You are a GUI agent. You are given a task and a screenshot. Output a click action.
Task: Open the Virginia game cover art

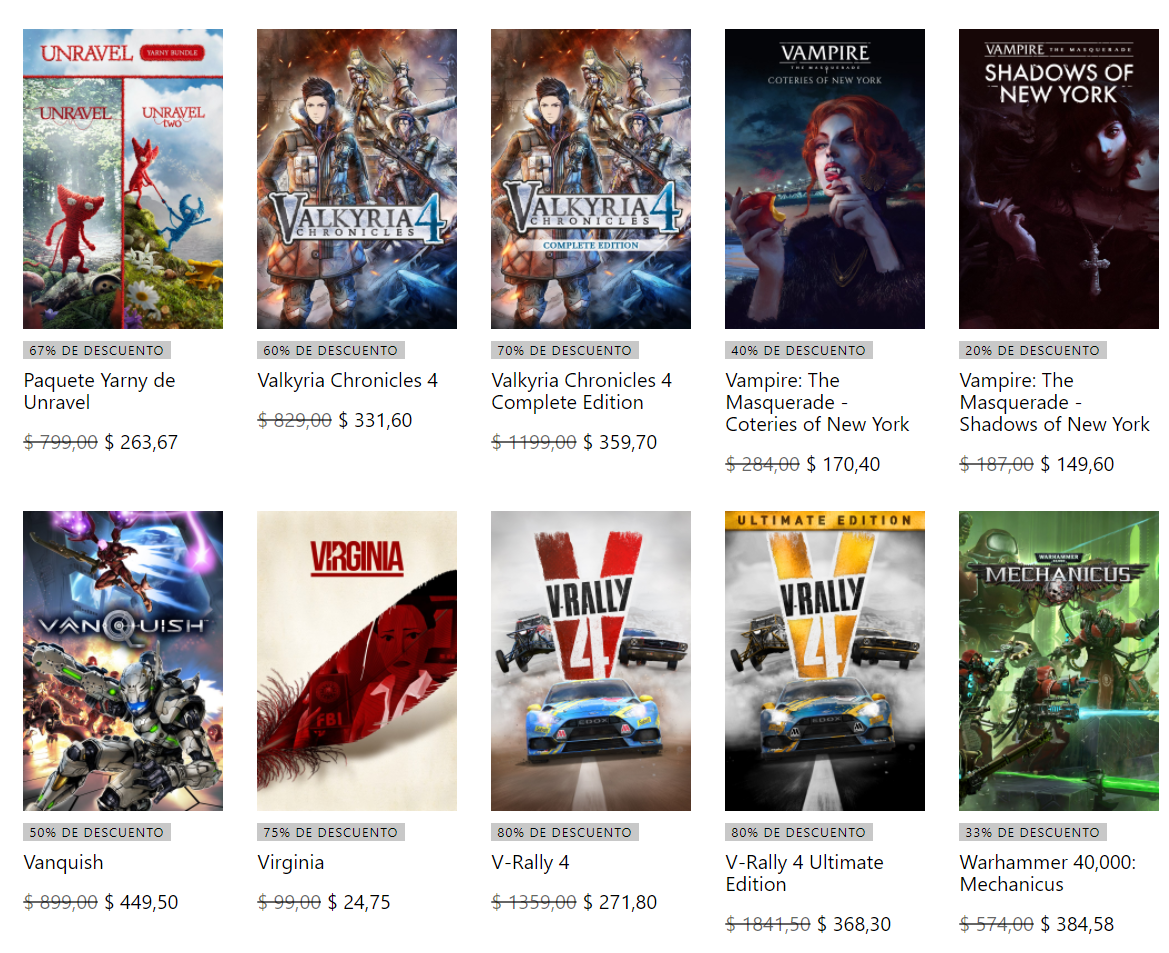(357, 661)
